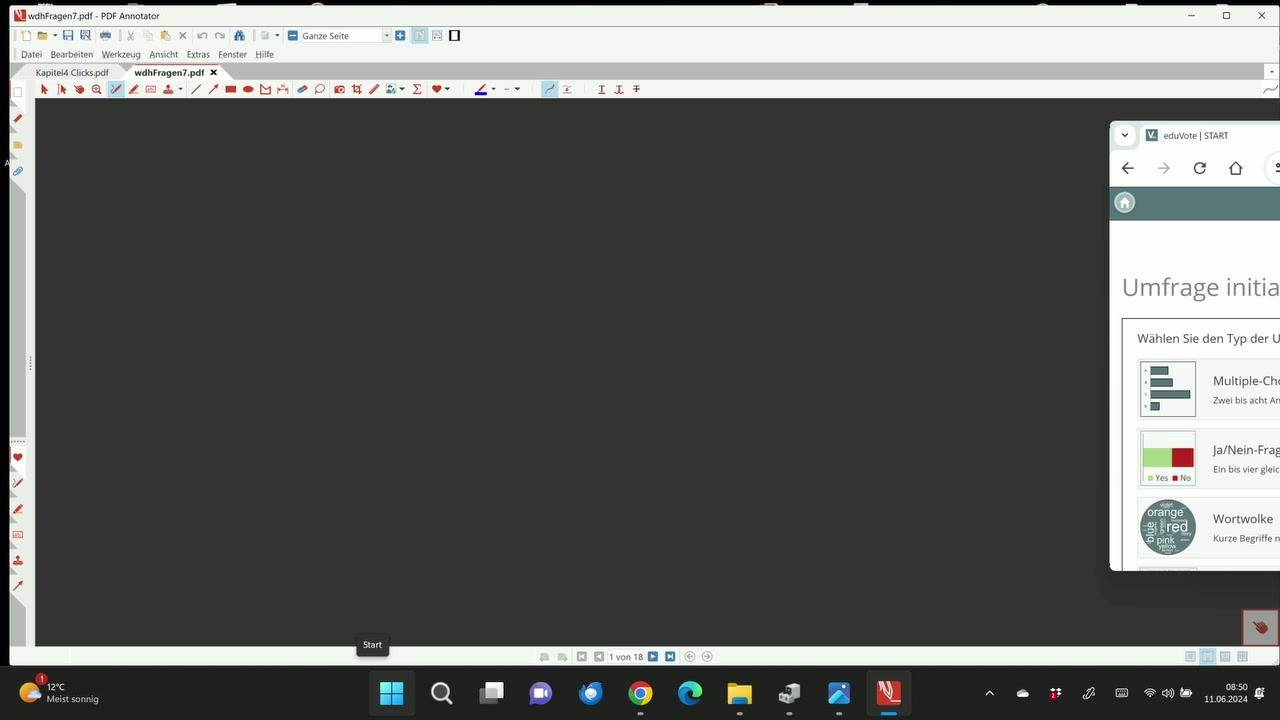Expand the pen color dropdown arrow
Image resolution: width=1280 pixels, height=720 pixels.
point(493,89)
